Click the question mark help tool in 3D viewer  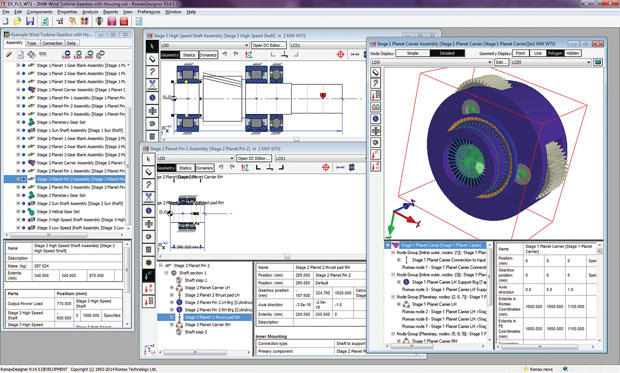coord(375,83)
